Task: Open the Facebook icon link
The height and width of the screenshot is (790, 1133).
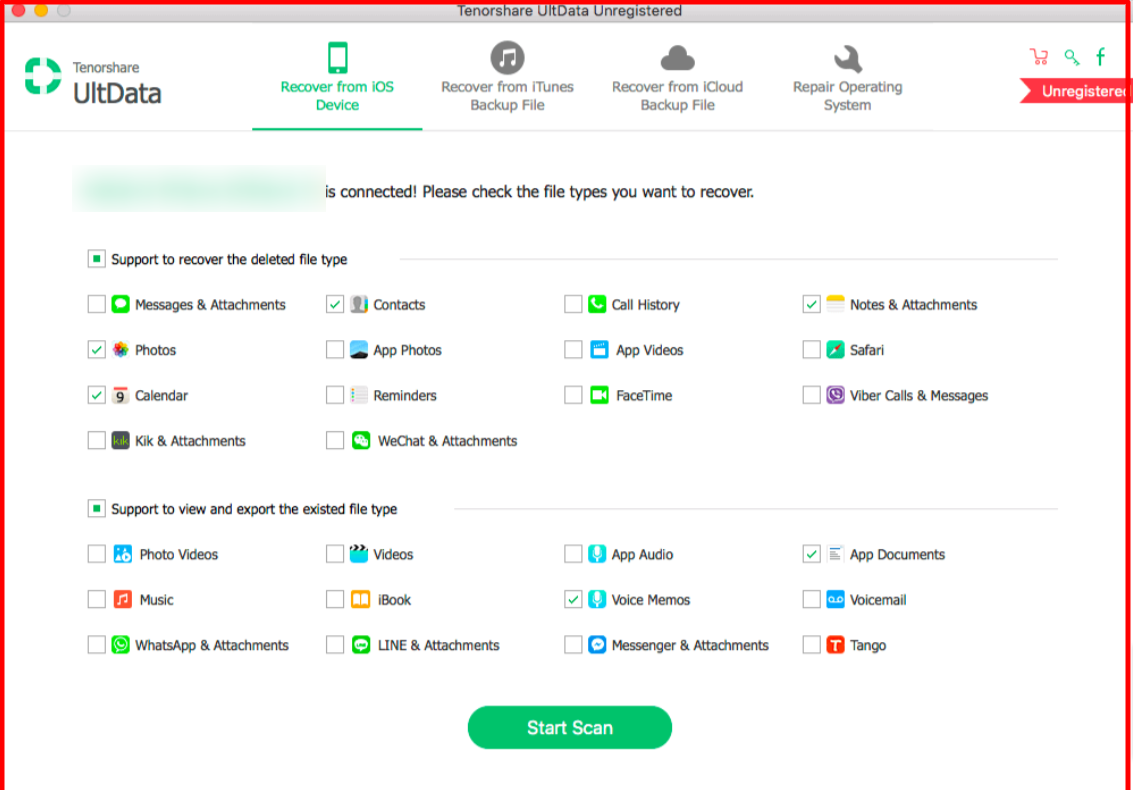Action: pyautogui.click(x=1100, y=57)
